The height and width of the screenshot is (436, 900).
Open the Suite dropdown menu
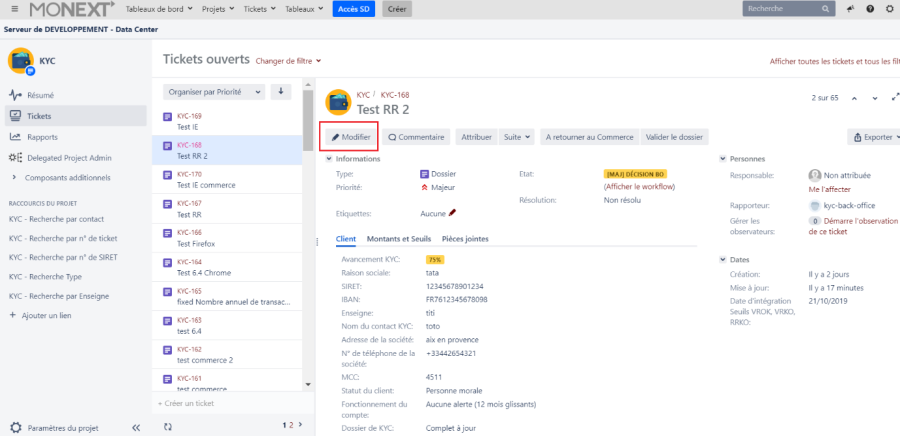coord(517,137)
